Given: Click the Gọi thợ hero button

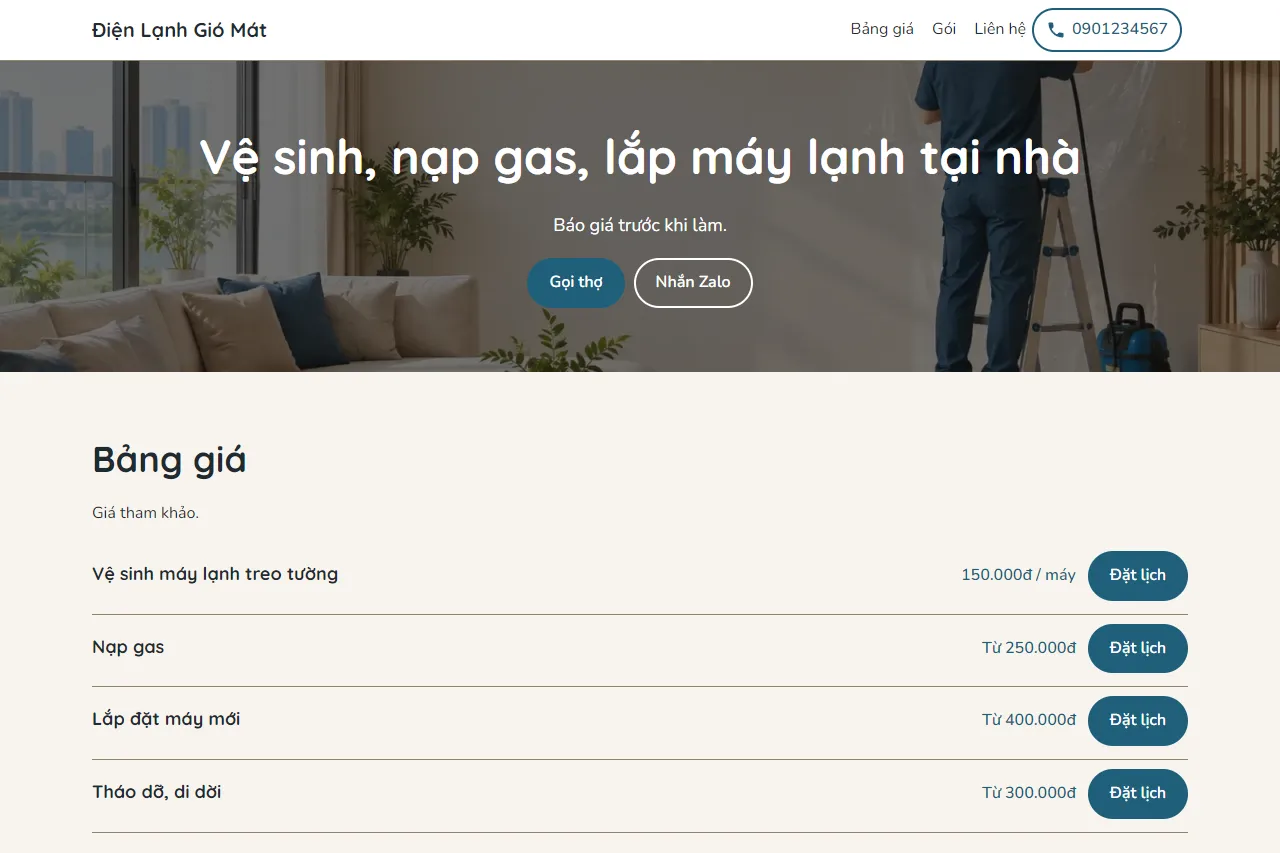Looking at the screenshot, I should click(x=576, y=283).
